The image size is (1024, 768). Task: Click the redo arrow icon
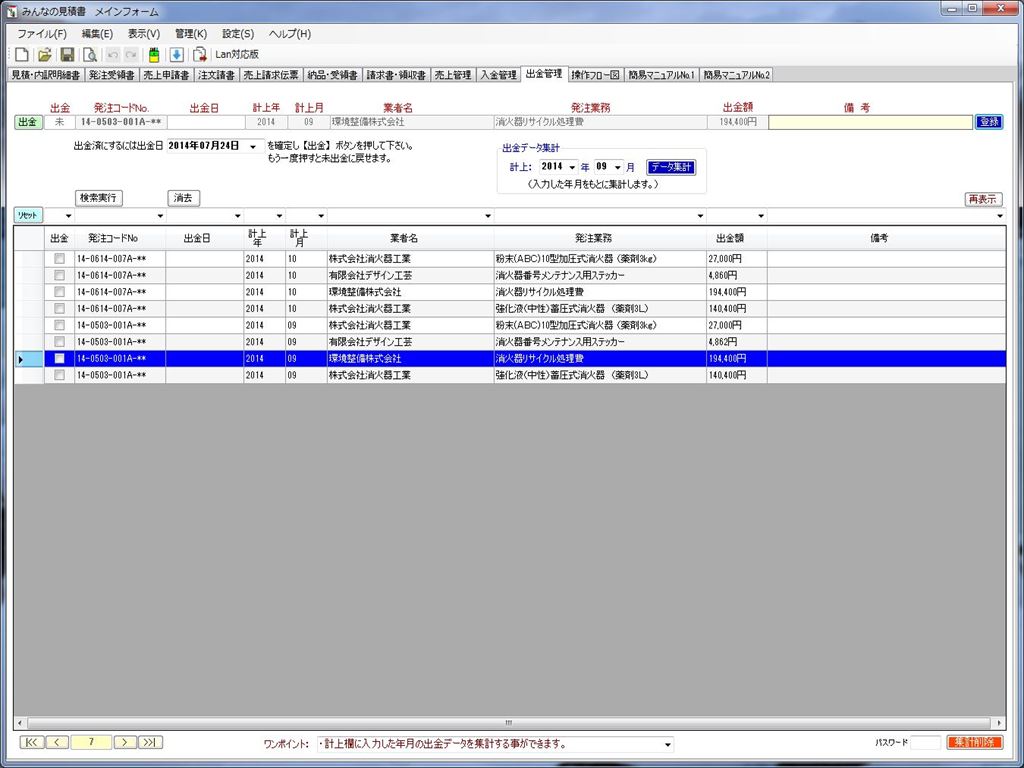click(131, 55)
